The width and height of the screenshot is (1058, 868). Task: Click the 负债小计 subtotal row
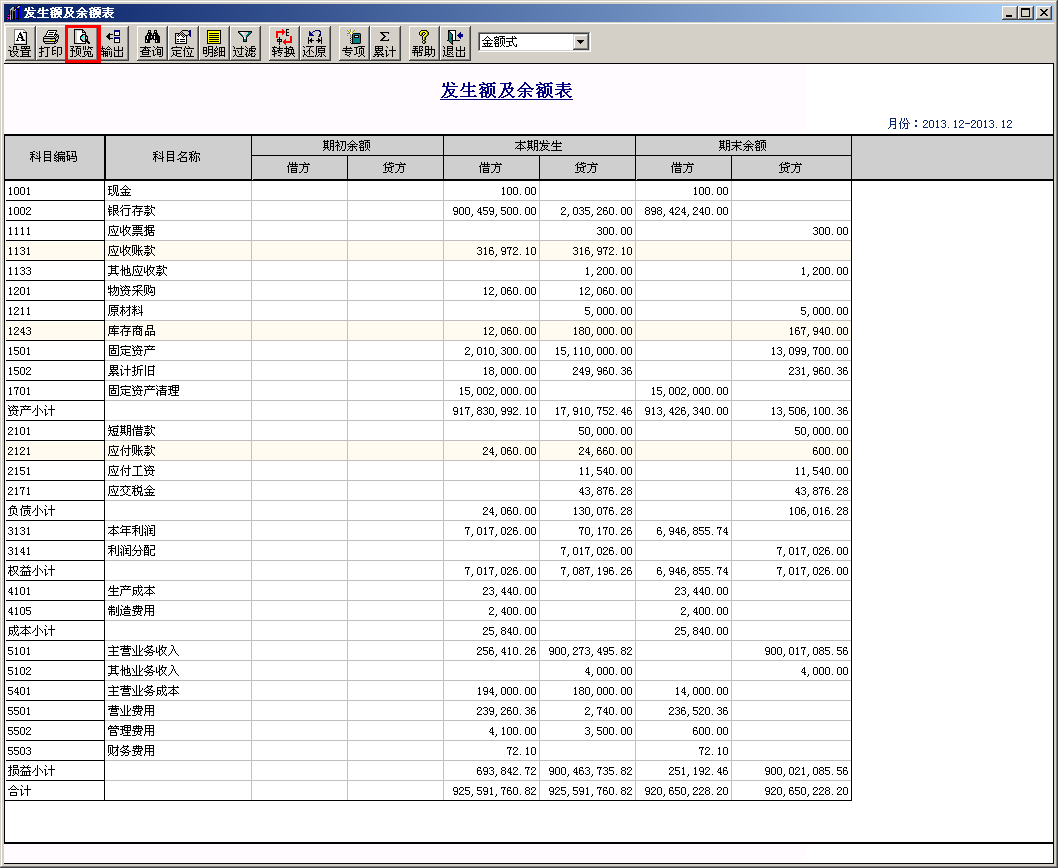pyautogui.click(x=428, y=511)
